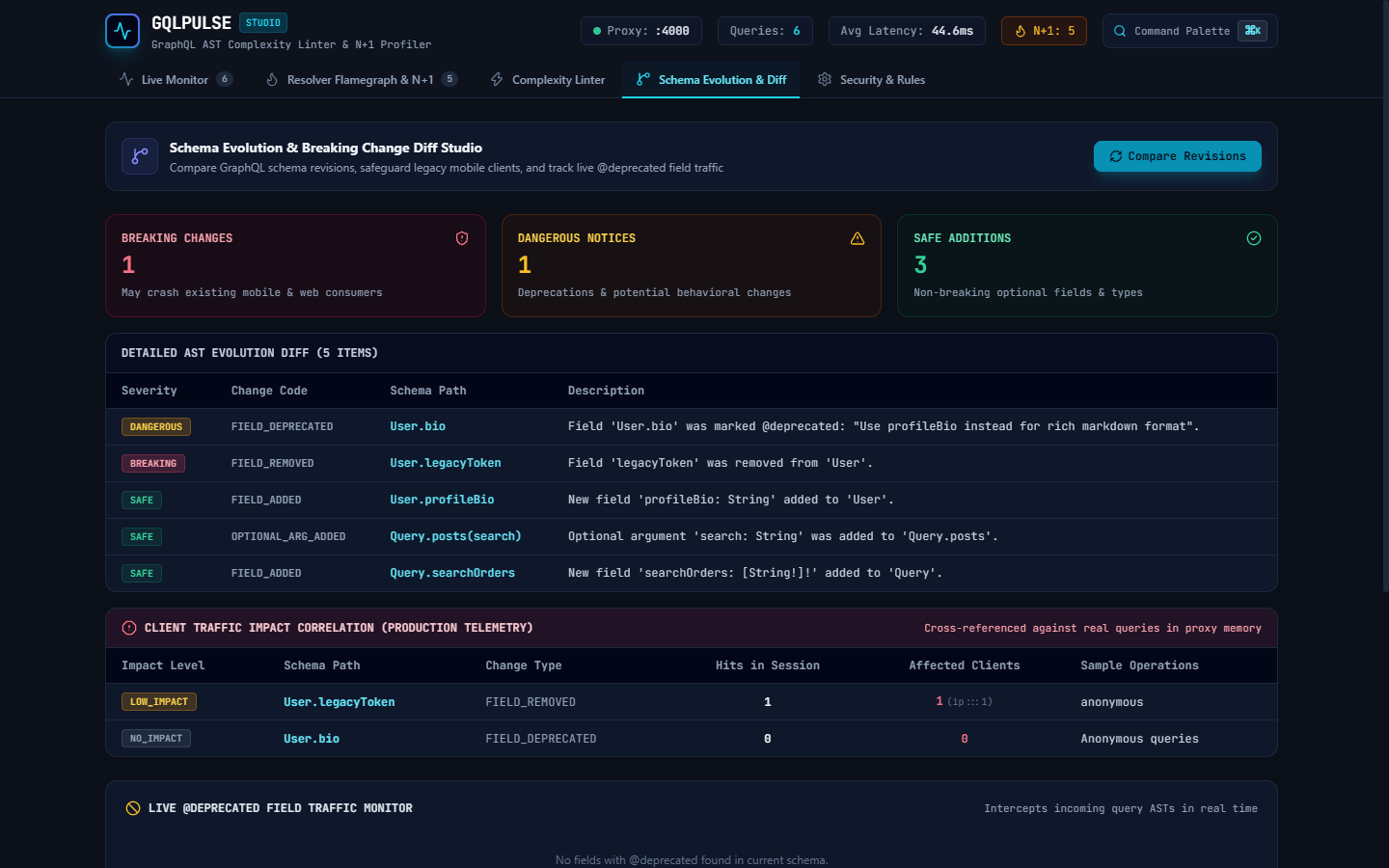Image resolution: width=1389 pixels, height=868 pixels.
Task: Click the Queries: 6 counter
Action: (x=765, y=31)
